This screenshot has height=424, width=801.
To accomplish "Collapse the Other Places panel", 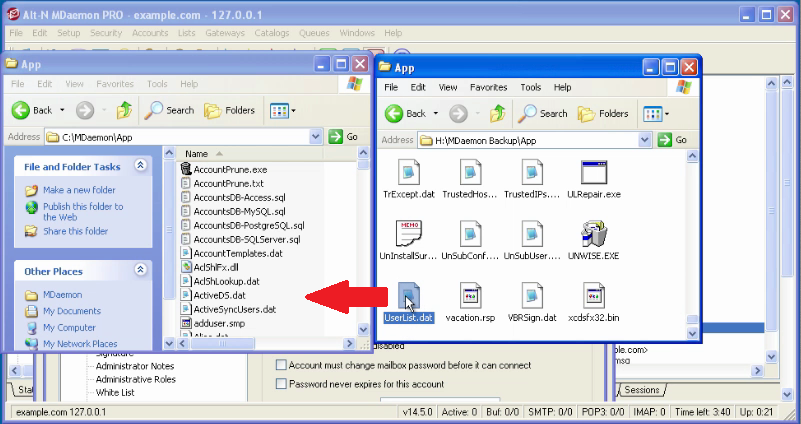I will (x=140, y=269).
